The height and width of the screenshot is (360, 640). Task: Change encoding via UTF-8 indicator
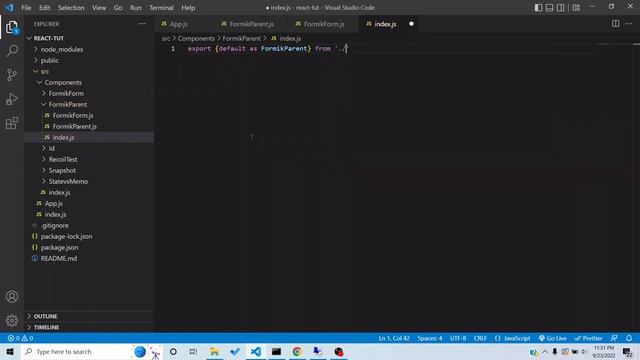point(458,338)
